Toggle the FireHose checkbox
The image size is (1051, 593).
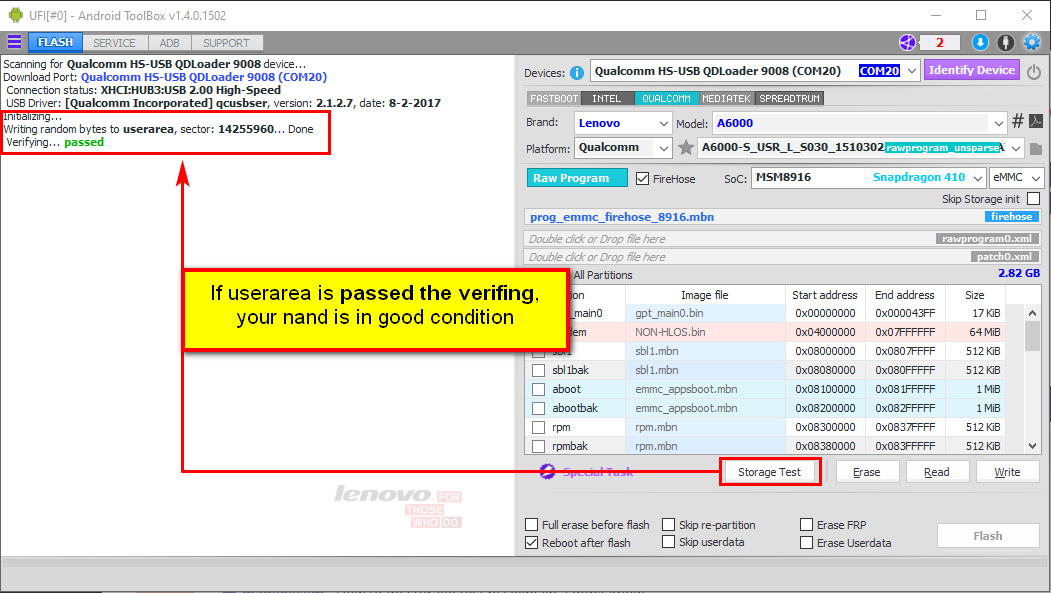coord(642,178)
